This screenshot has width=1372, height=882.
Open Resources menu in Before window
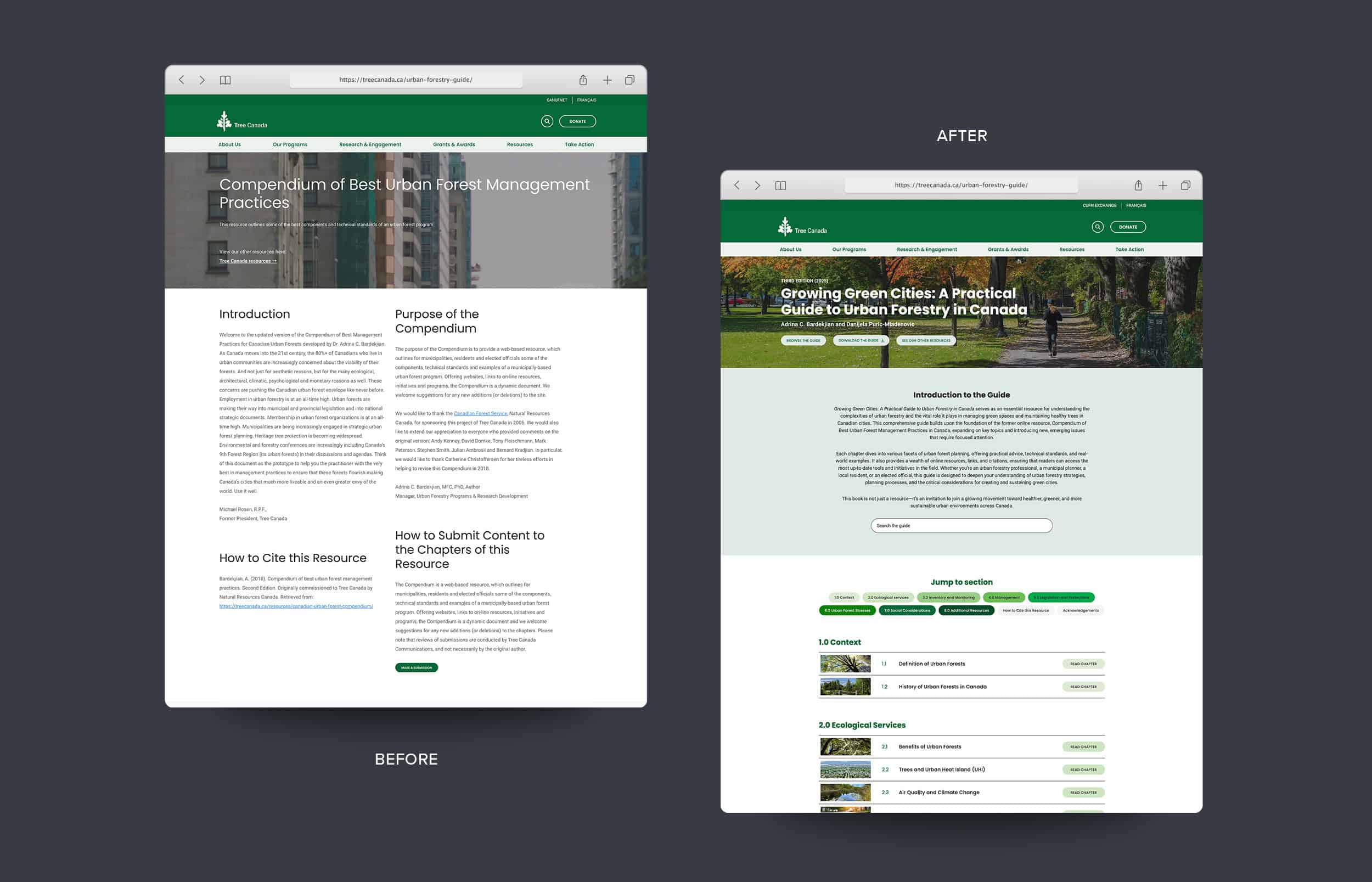click(520, 144)
